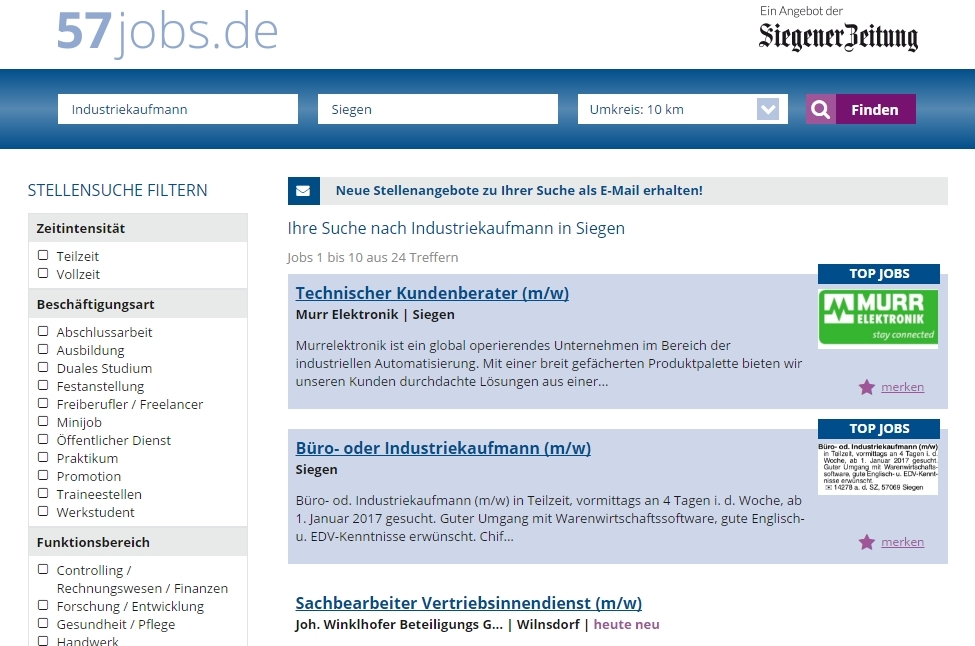Check the Minijob checkbox

click(x=43, y=421)
